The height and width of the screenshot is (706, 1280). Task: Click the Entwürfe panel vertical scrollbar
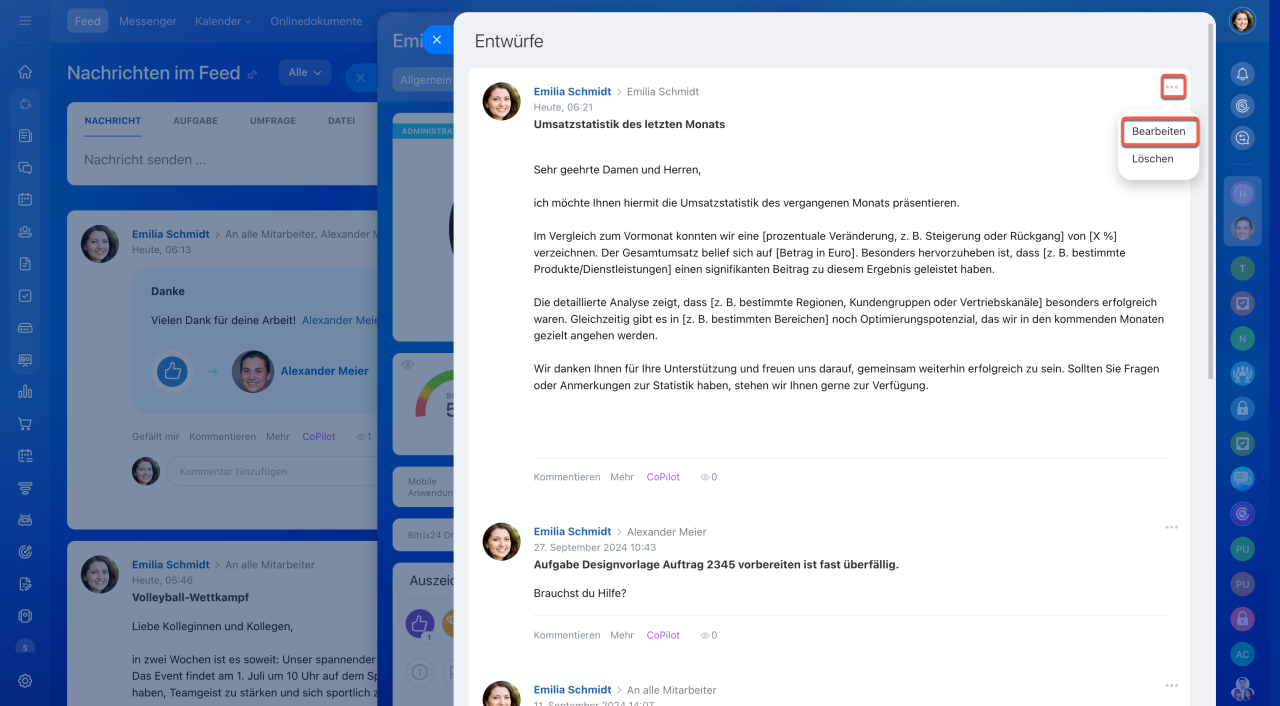(x=1211, y=200)
